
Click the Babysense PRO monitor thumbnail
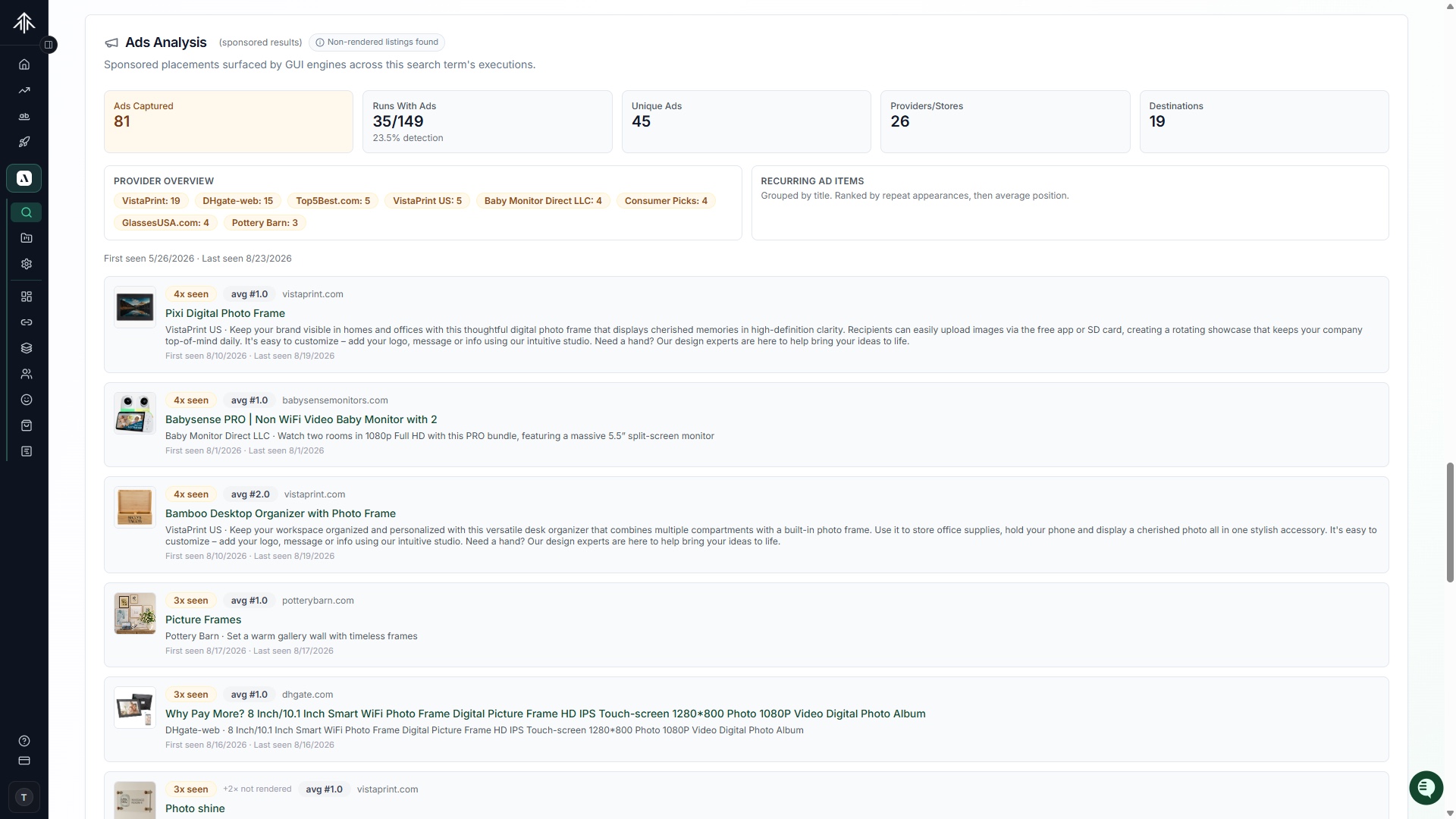(x=135, y=413)
